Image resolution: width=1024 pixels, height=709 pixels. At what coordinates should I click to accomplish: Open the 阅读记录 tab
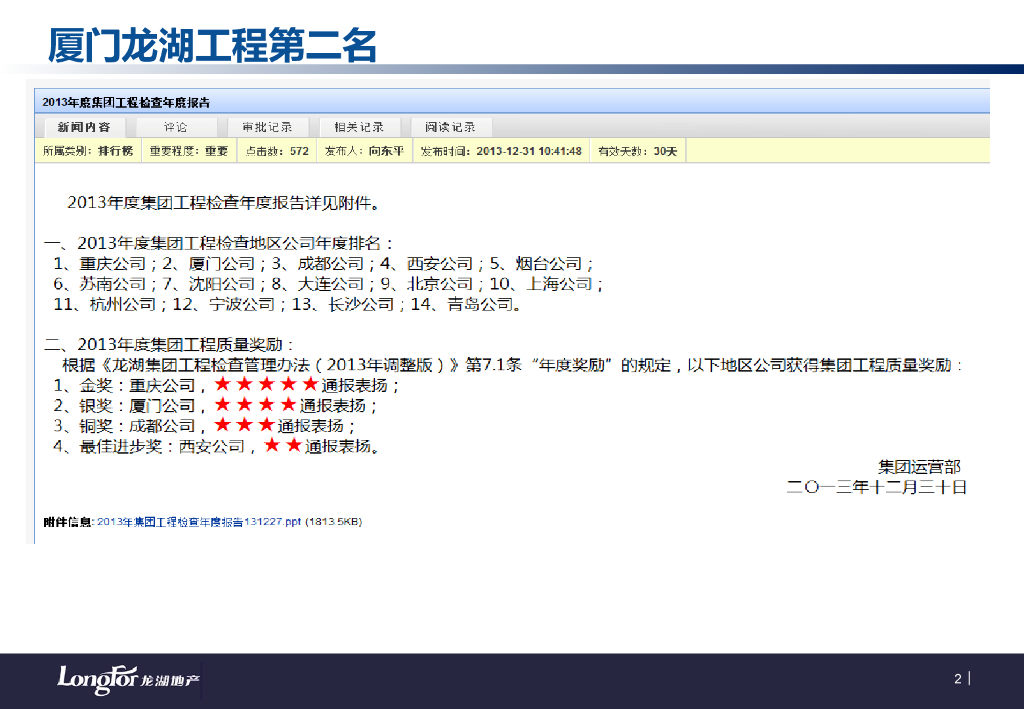pyautogui.click(x=451, y=127)
